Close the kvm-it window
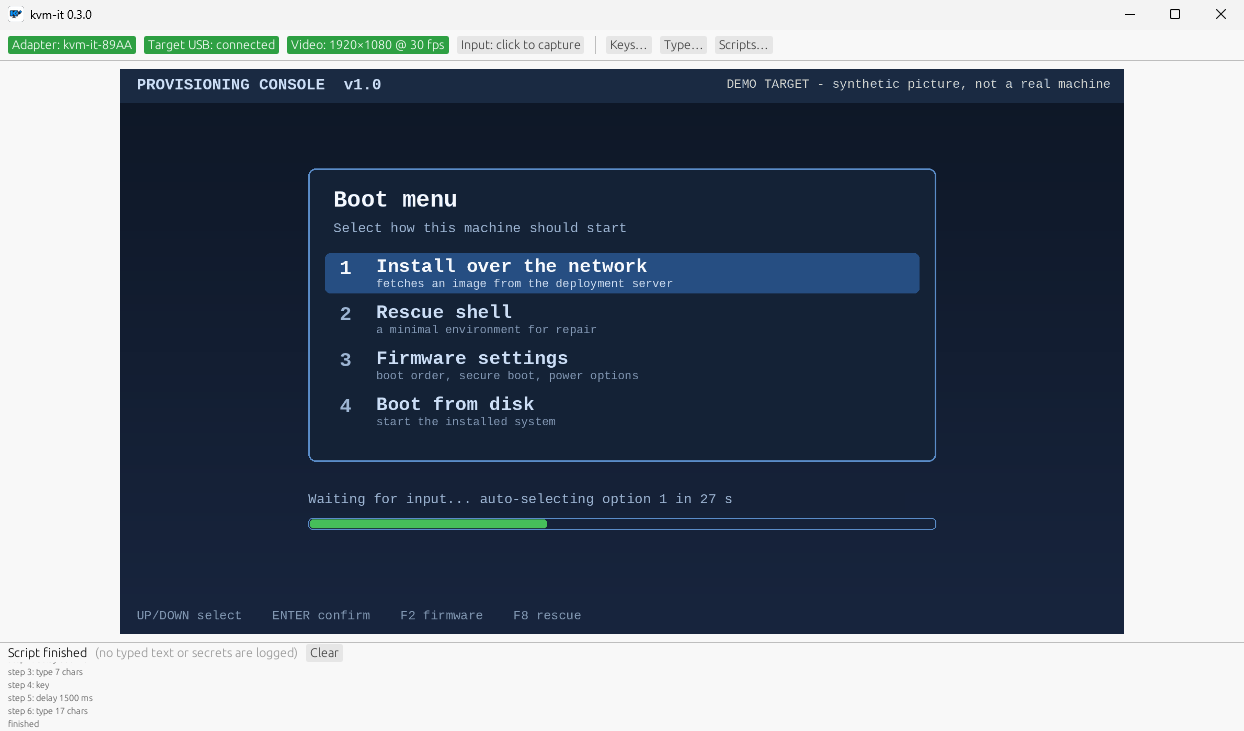 click(1221, 14)
